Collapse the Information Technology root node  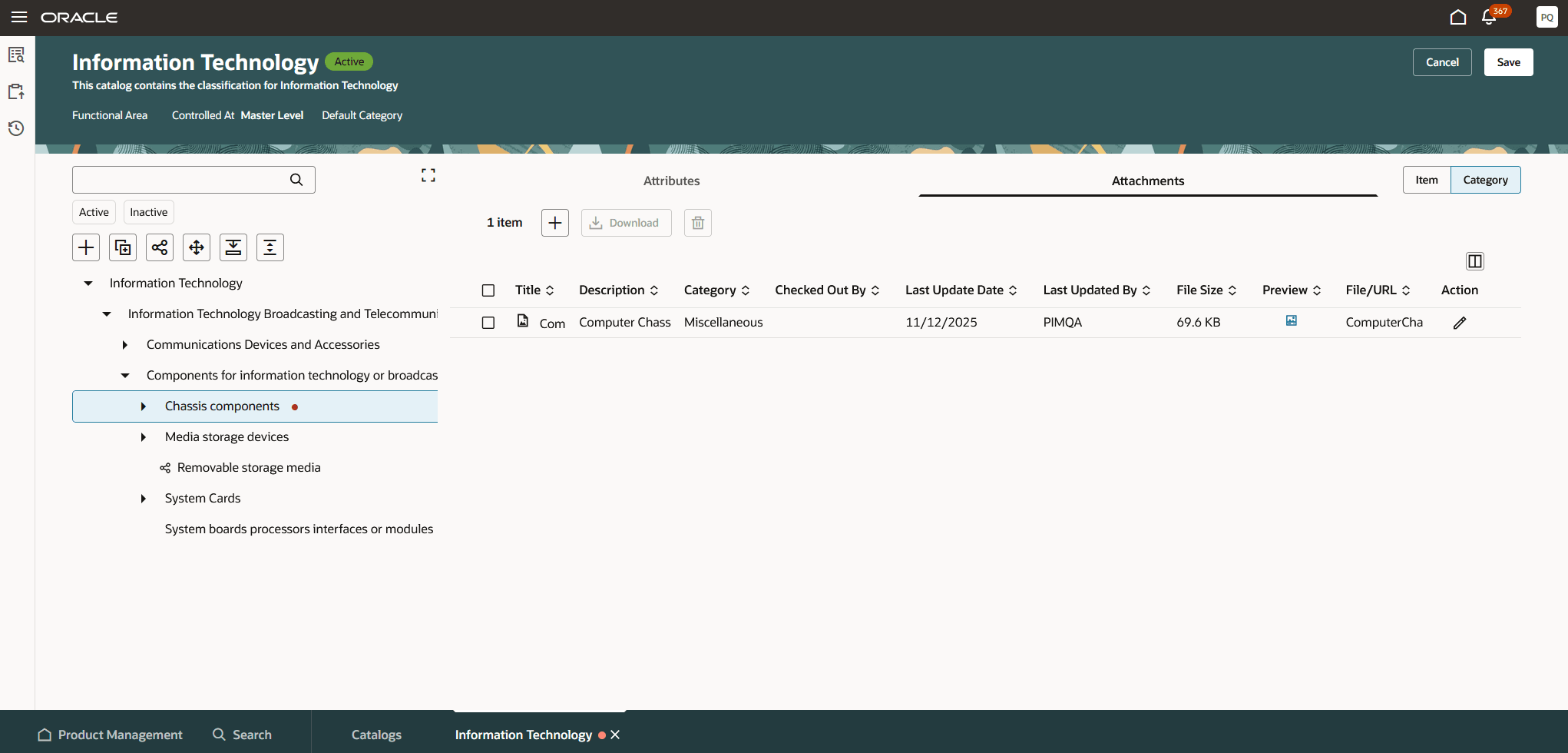88,284
